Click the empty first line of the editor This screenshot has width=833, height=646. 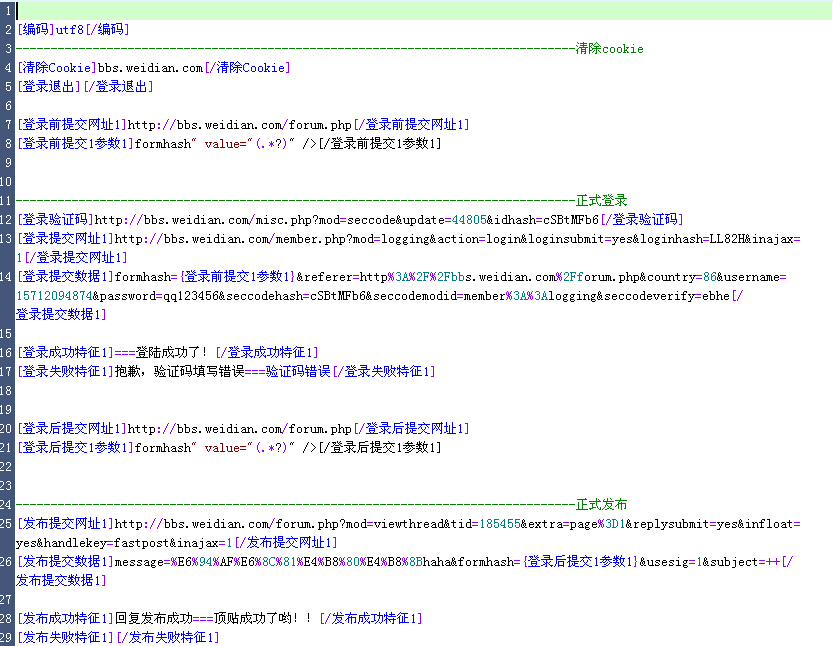pos(400,10)
